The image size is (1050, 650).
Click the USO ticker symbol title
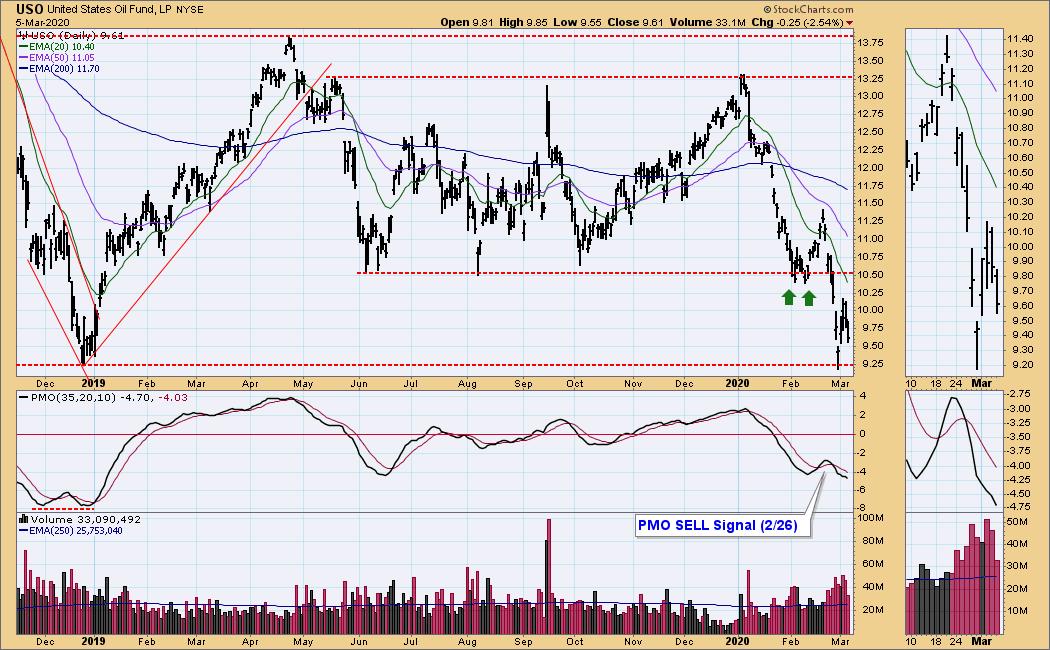(x=30, y=9)
